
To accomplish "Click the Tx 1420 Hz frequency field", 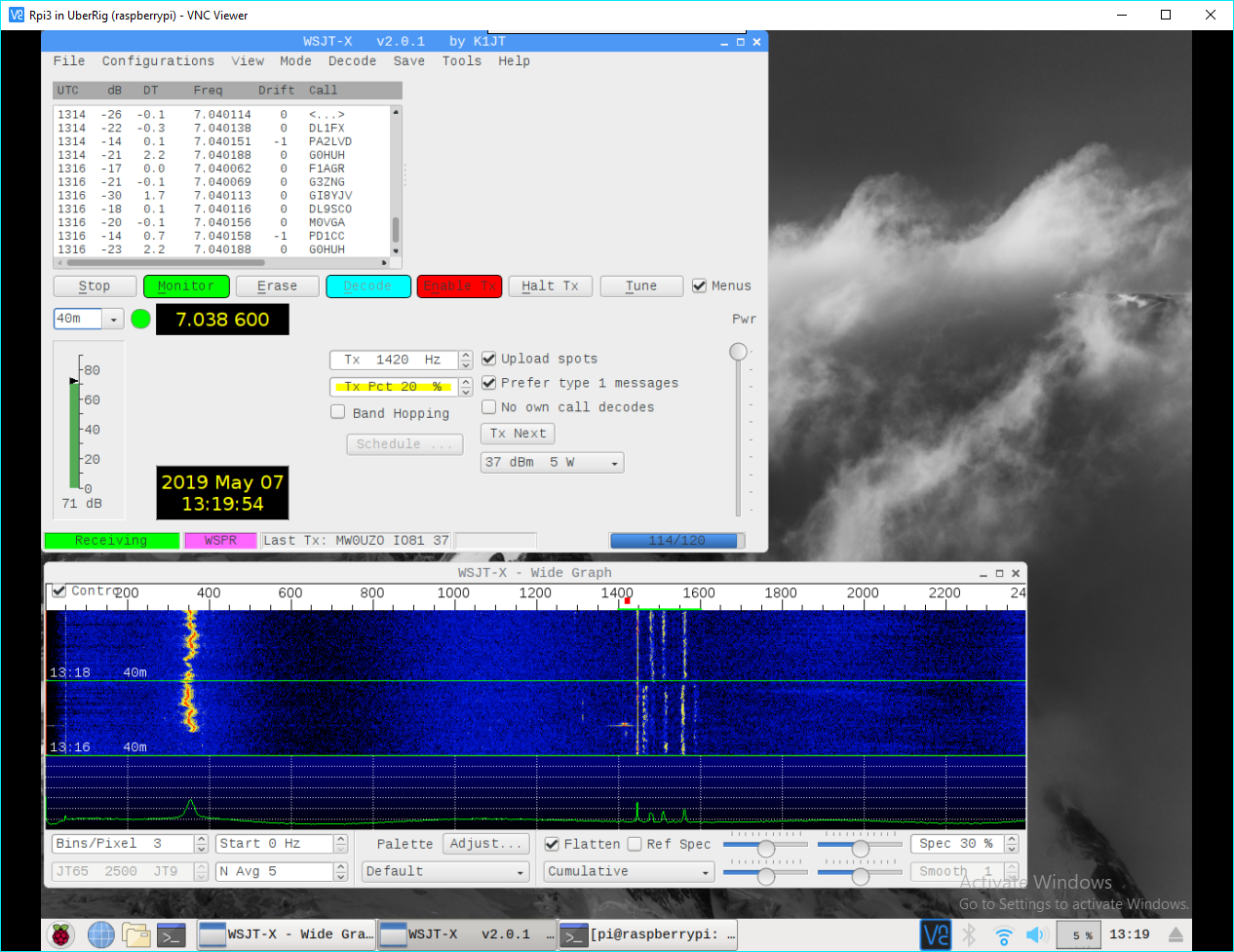I will (393, 360).
